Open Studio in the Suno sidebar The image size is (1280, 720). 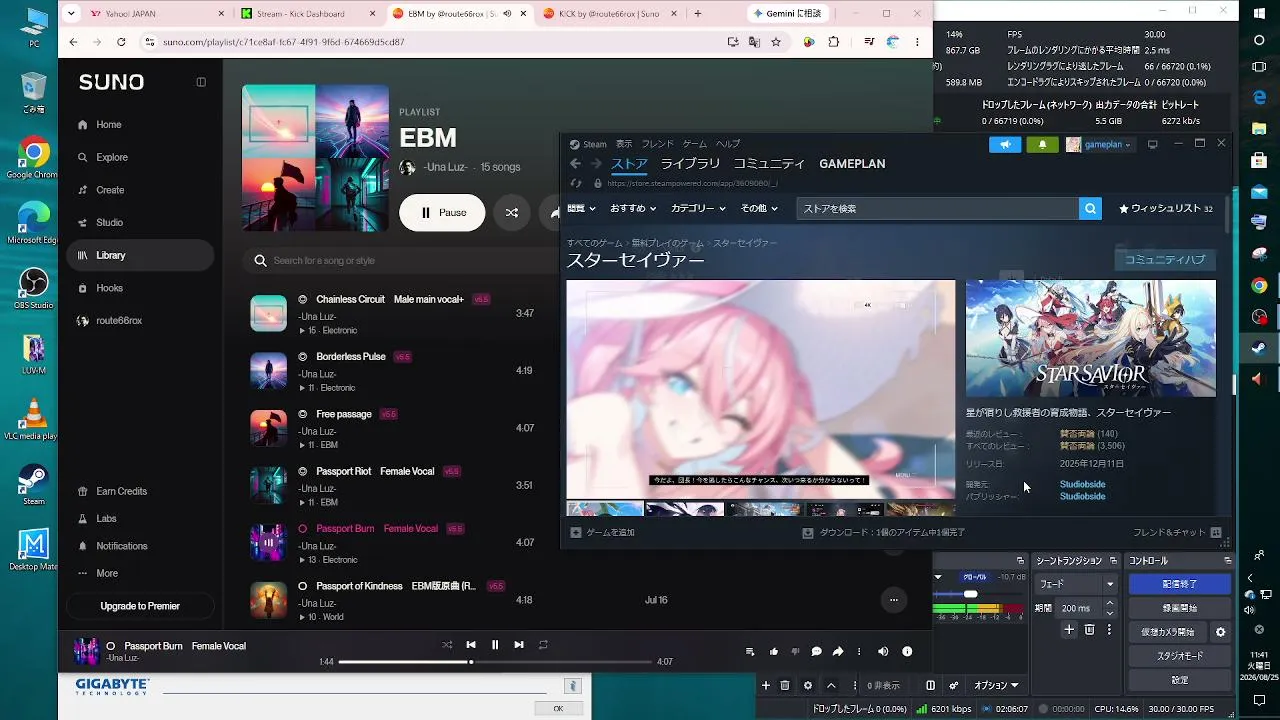point(110,223)
